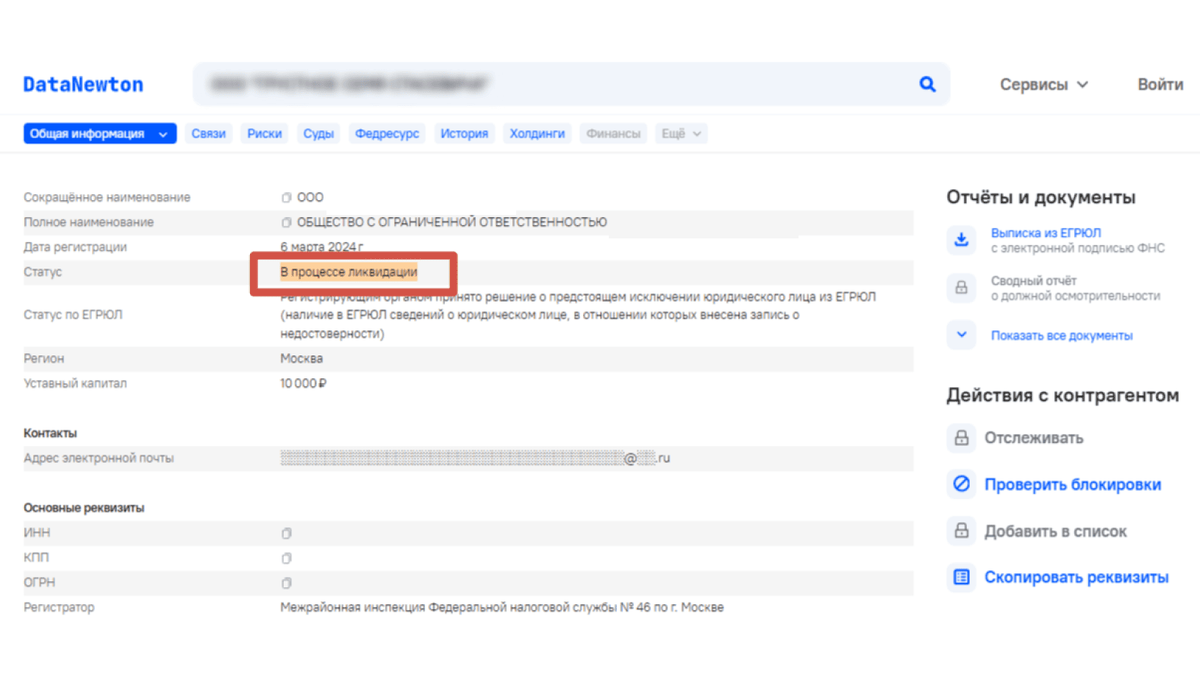
Task: Switch to the Риски tab
Action: click(x=265, y=133)
